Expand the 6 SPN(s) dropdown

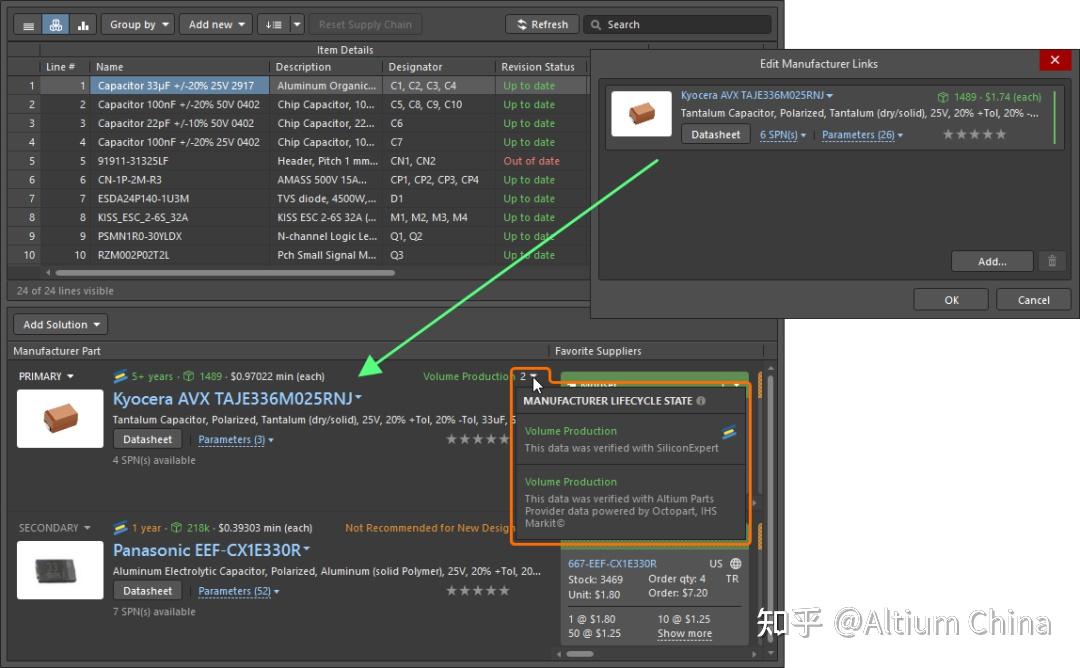coord(782,135)
